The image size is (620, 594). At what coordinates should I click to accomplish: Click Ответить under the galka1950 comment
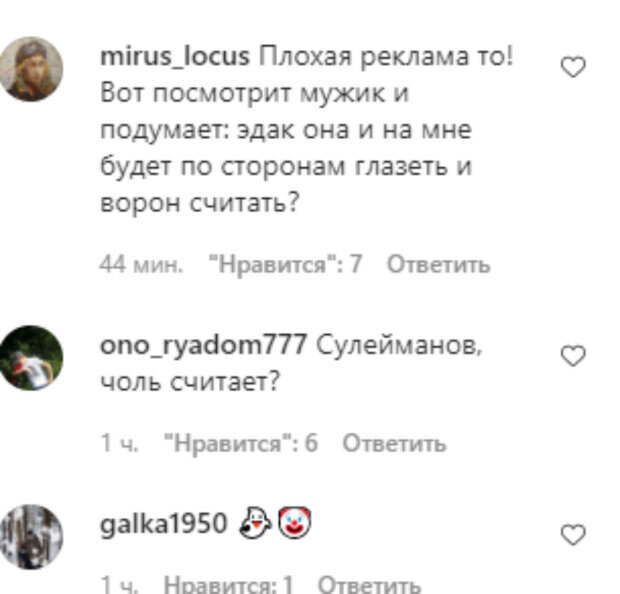click(x=369, y=584)
